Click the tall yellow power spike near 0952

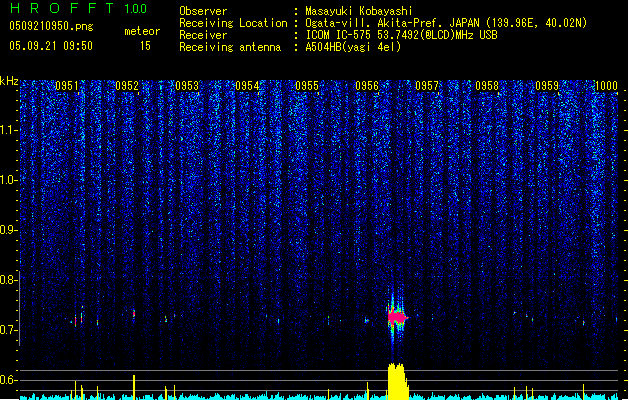(x=134, y=387)
